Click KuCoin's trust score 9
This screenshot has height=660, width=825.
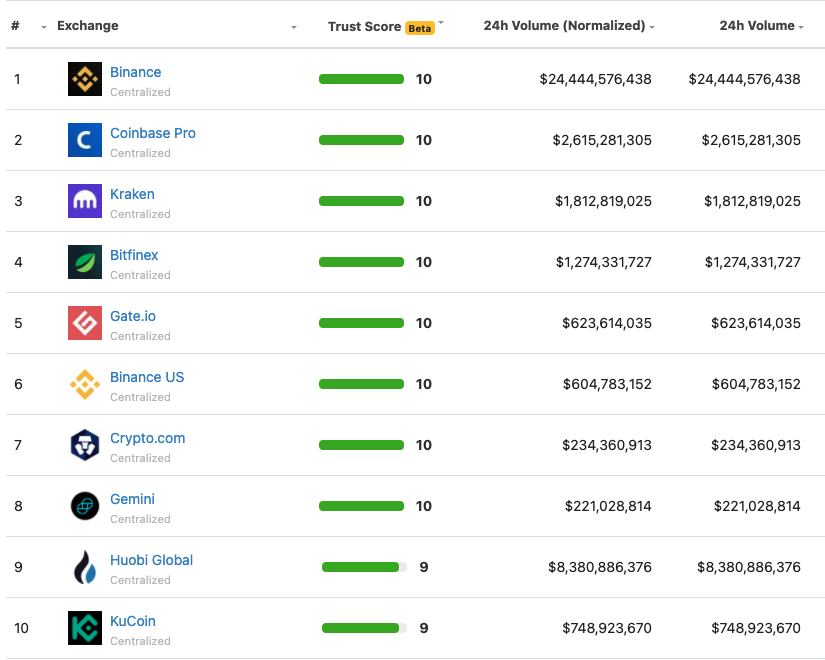coord(424,628)
